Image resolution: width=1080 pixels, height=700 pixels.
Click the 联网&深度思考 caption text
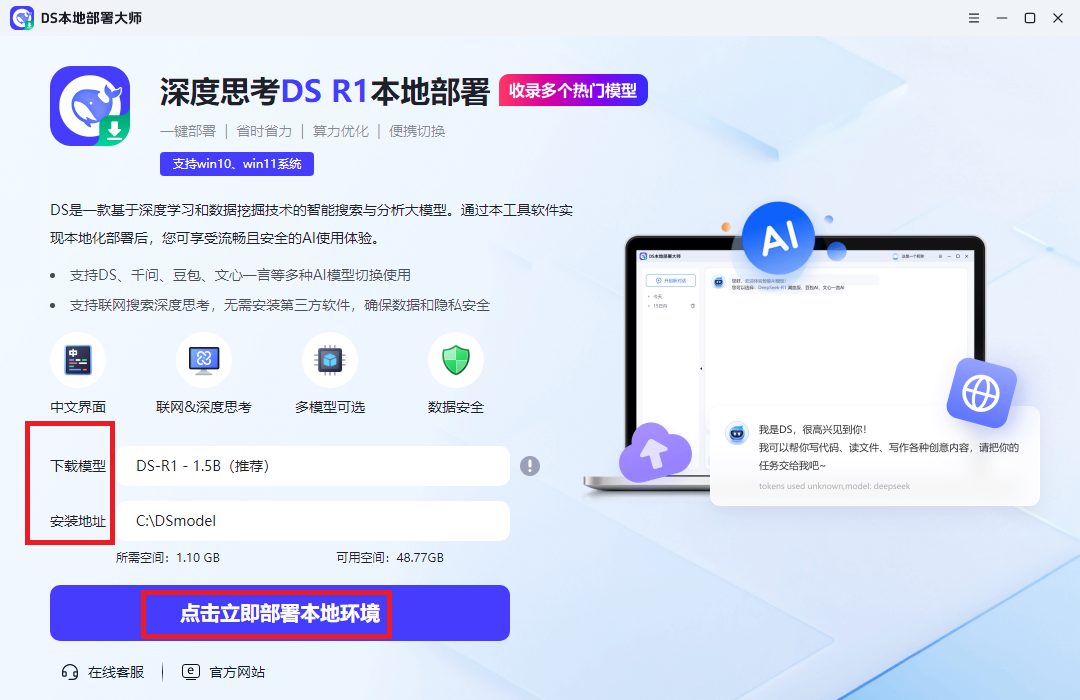pos(204,407)
